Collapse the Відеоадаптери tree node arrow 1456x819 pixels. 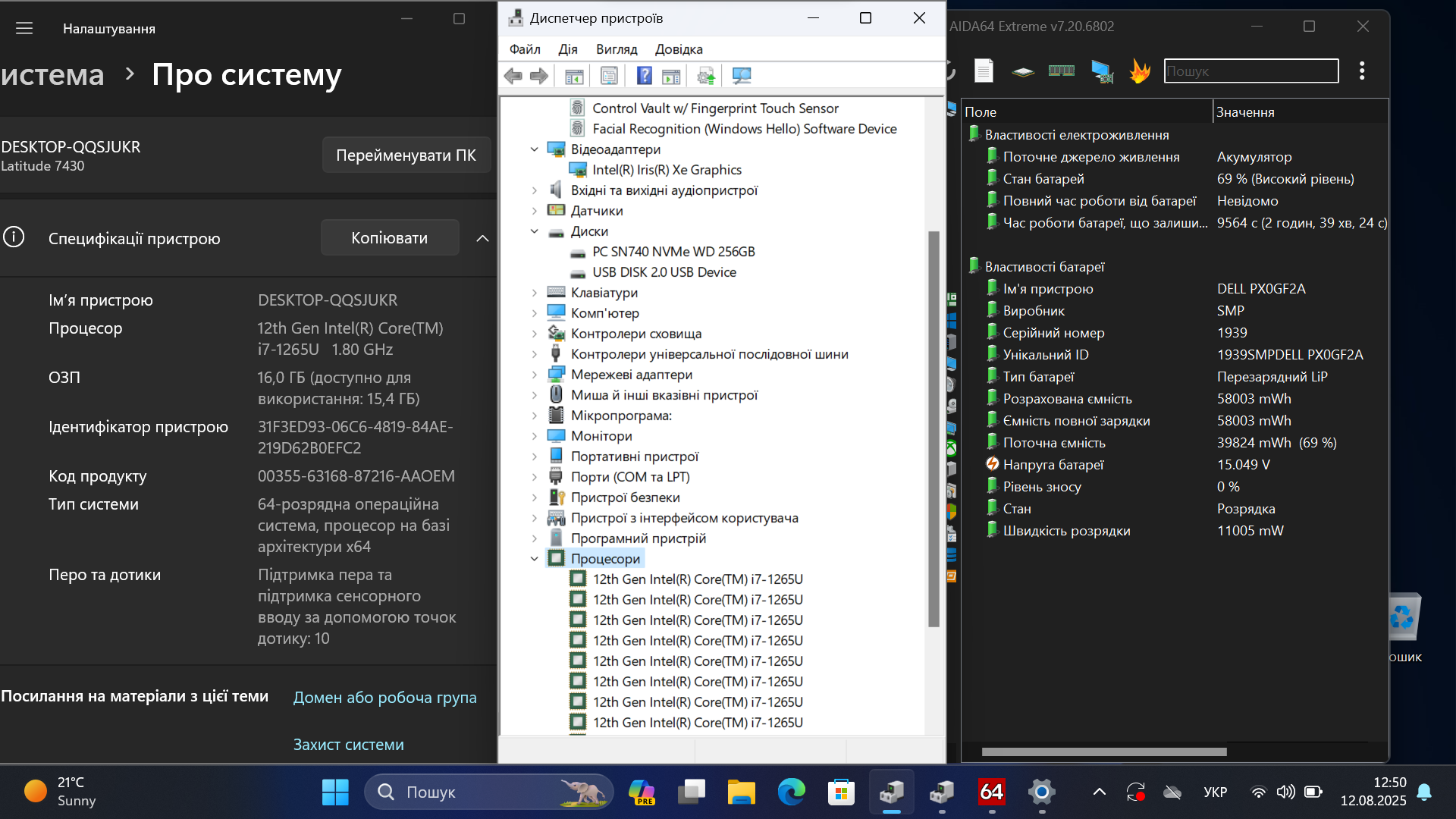535,149
